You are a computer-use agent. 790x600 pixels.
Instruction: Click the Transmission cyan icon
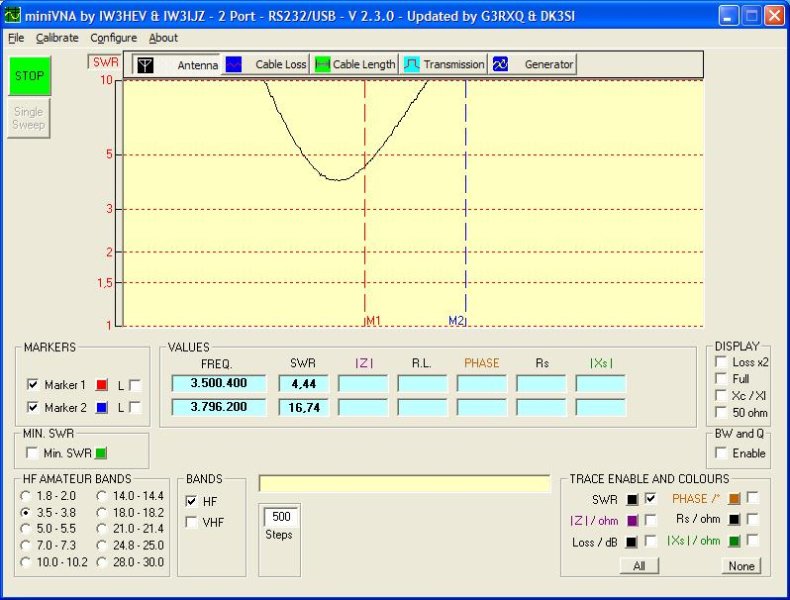click(x=412, y=64)
